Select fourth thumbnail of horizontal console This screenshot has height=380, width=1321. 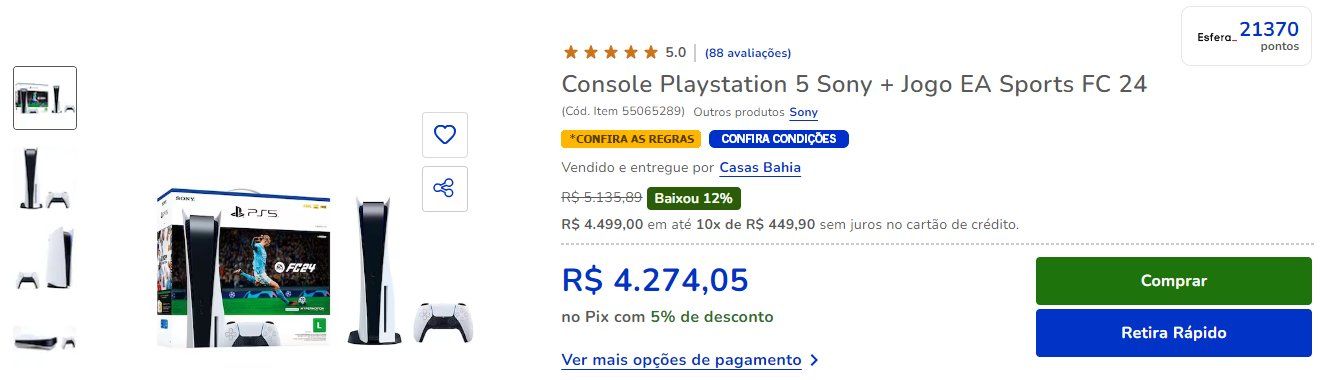pos(45,338)
